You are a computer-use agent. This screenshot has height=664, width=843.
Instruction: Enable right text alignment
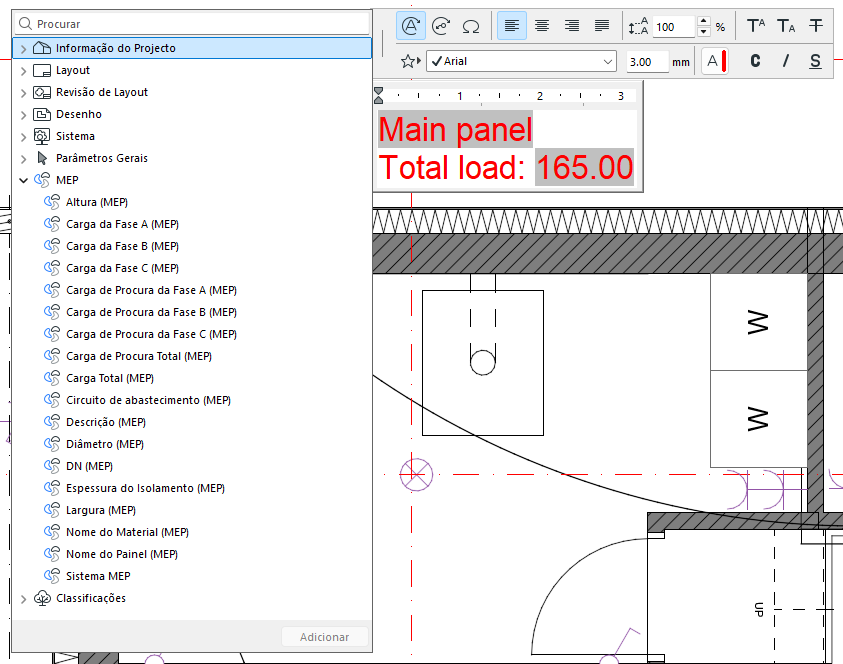[x=572, y=26]
